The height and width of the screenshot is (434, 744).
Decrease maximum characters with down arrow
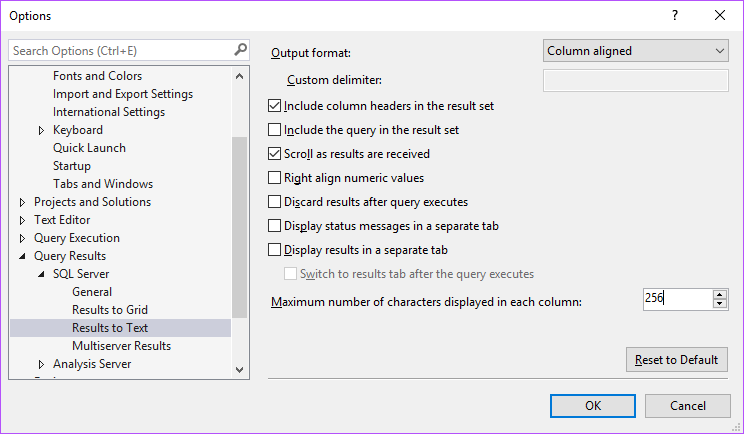click(720, 303)
